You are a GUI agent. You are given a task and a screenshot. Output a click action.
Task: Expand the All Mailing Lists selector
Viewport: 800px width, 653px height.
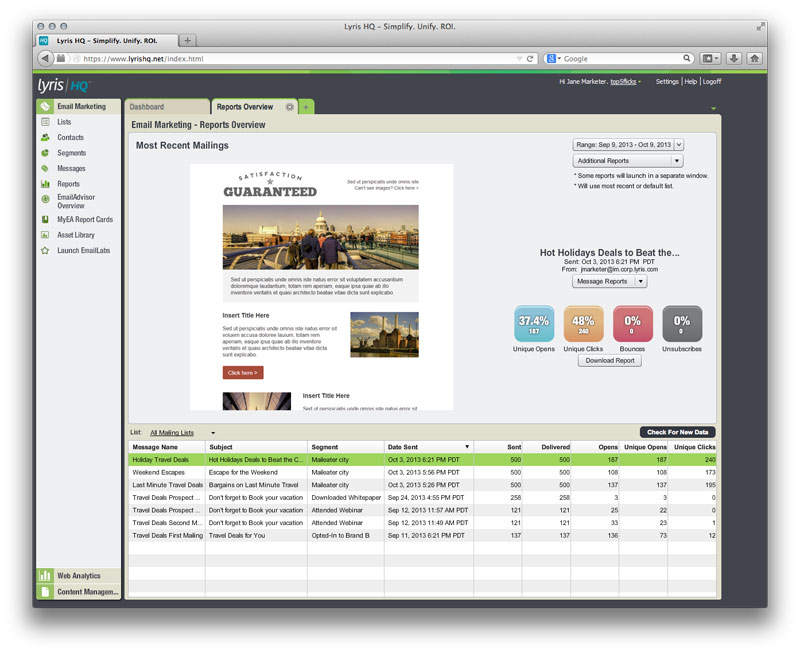point(182,432)
